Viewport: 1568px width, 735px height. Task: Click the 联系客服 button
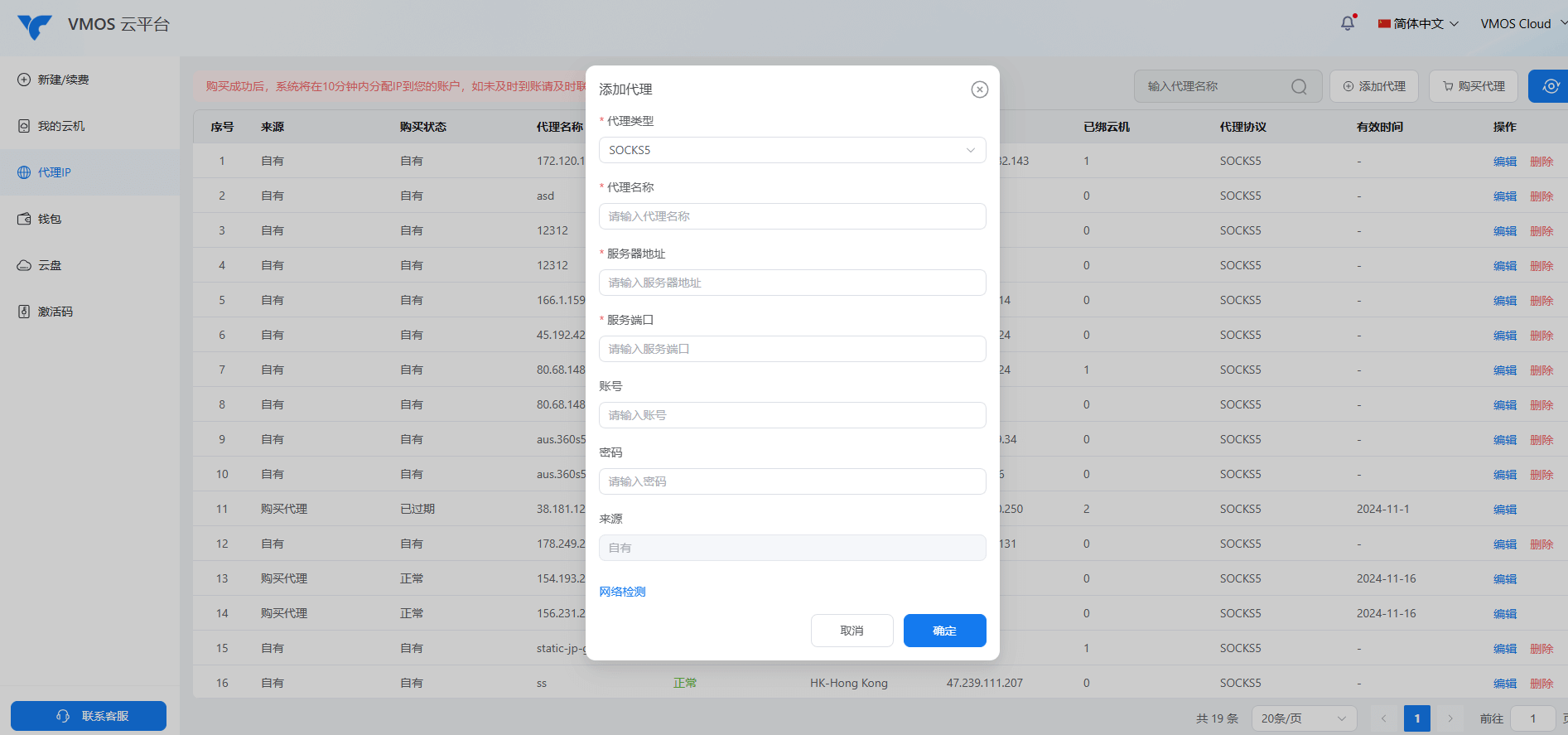89,716
